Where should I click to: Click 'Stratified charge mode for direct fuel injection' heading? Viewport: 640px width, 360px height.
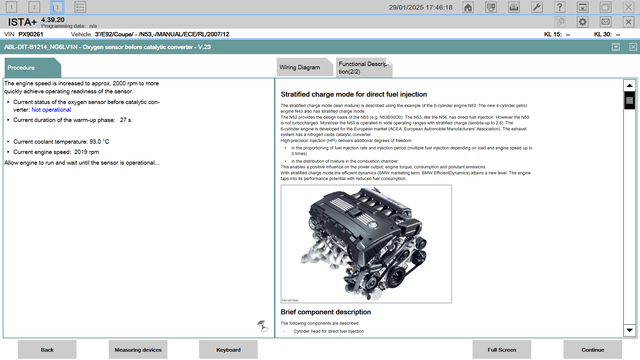tap(354, 94)
